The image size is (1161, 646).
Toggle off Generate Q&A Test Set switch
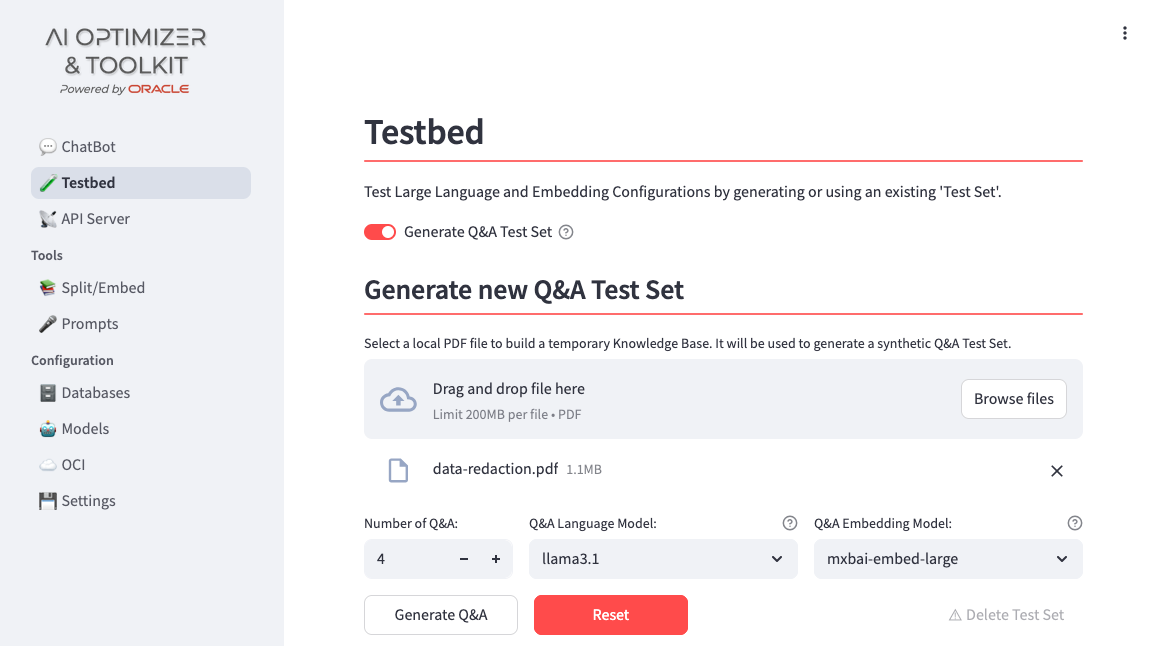point(380,232)
